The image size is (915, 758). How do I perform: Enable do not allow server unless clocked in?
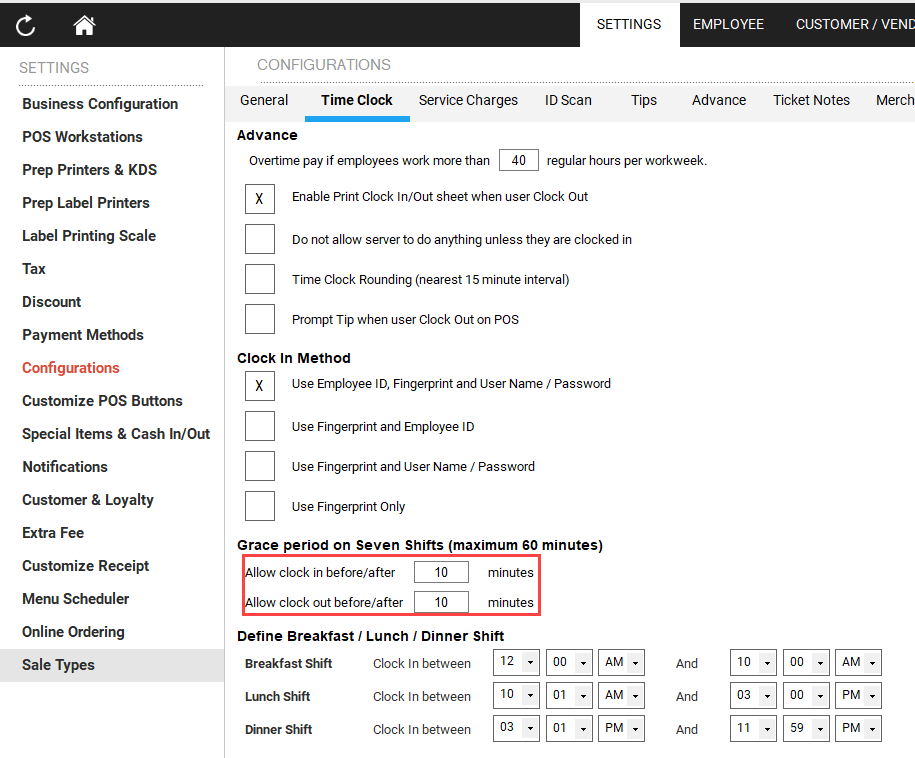[x=260, y=240]
